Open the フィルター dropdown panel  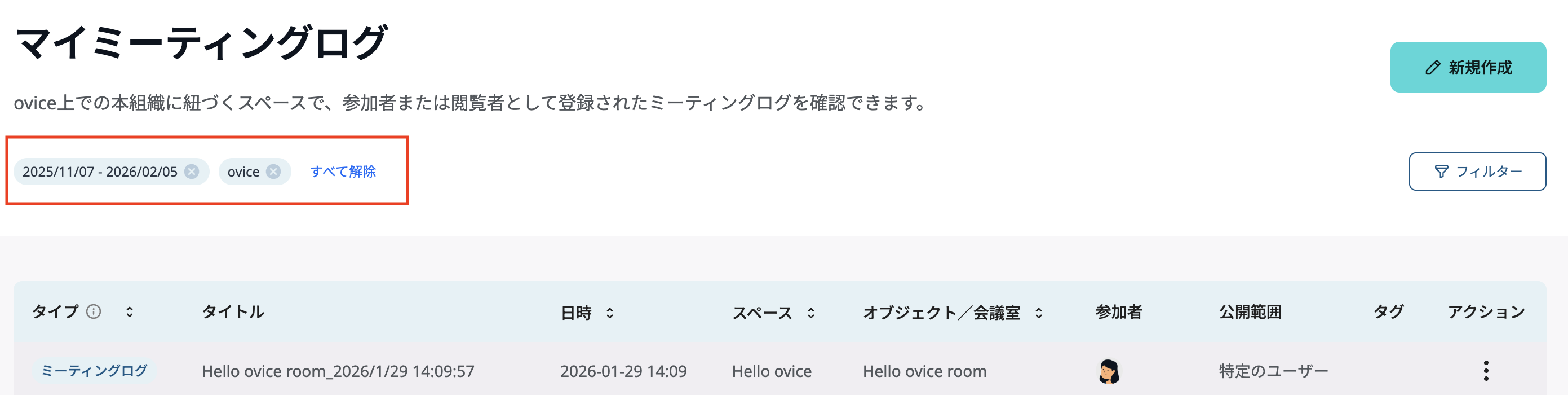(x=1477, y=172)
